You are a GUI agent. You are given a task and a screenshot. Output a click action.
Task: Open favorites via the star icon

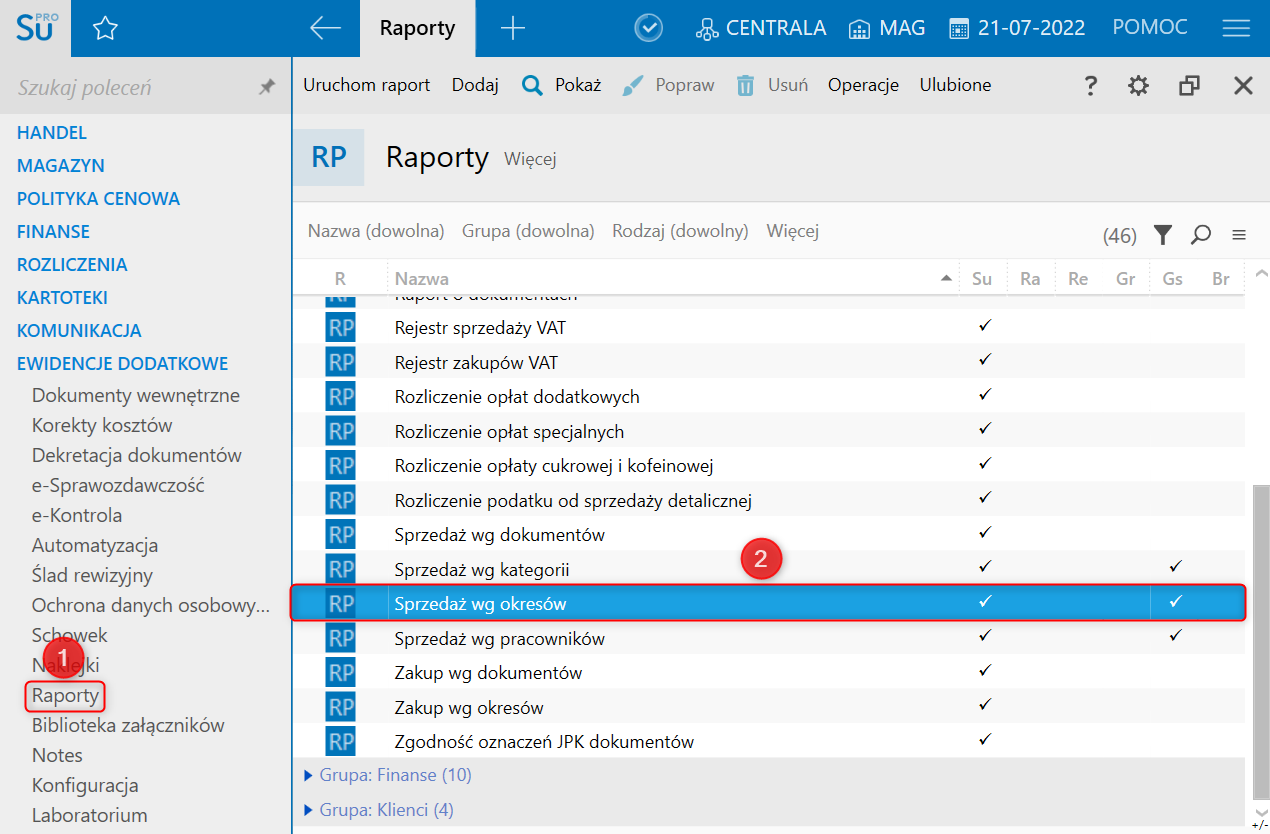pos(105,29)
